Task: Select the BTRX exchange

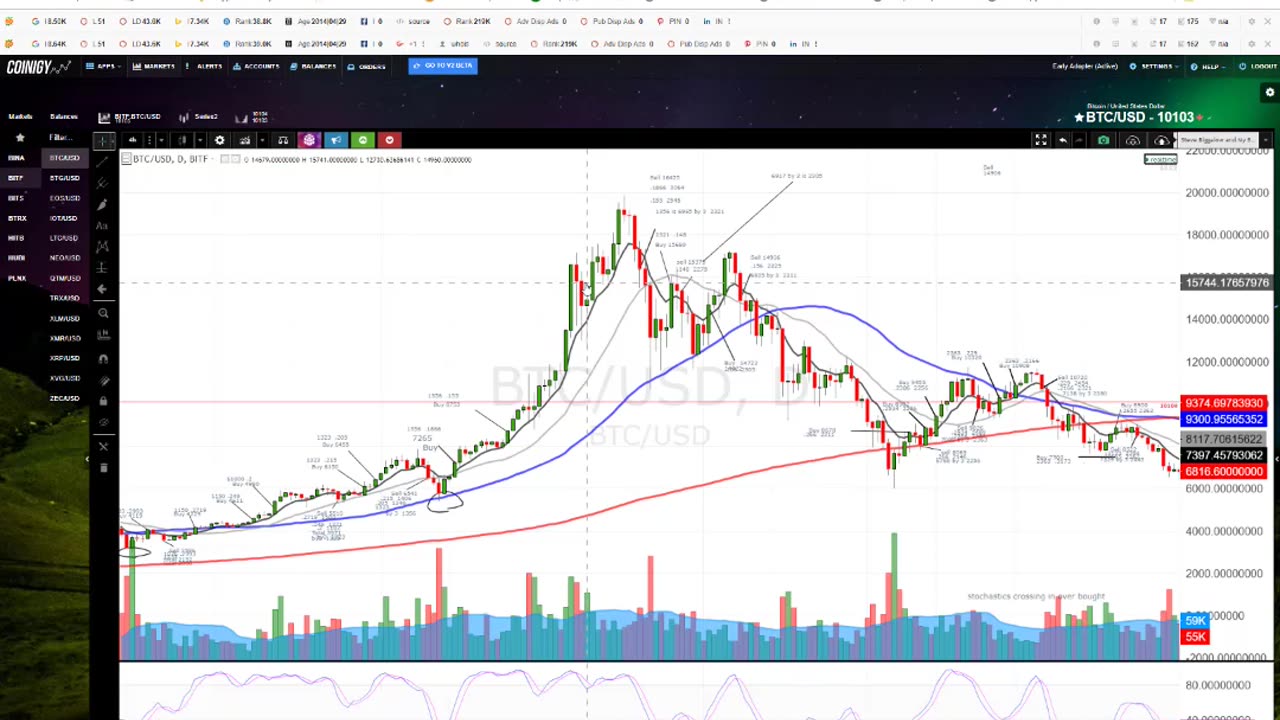Action: pyautogui.click(x=17, y=218)
